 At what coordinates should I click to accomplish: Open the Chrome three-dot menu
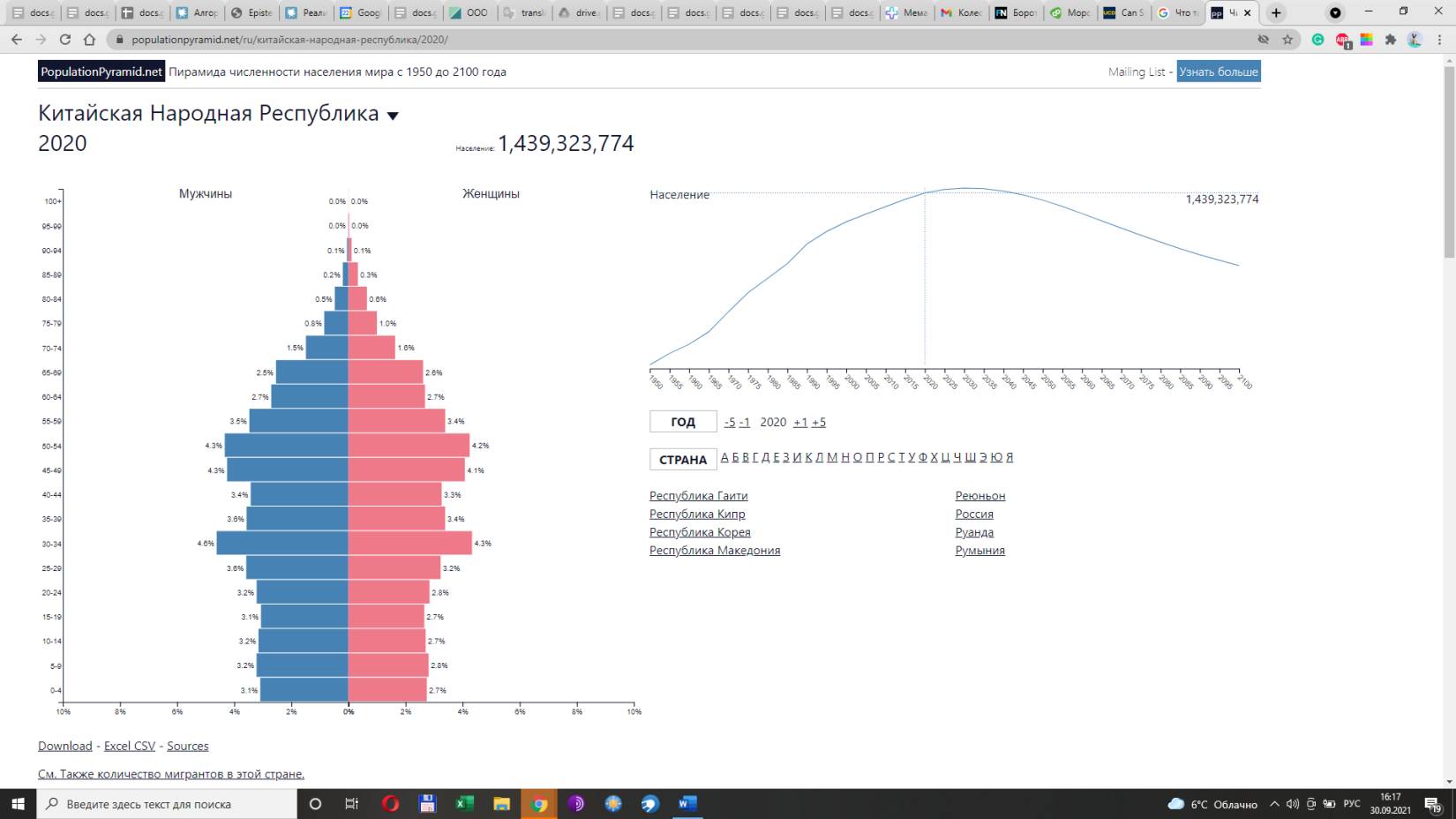point(1439,40)
